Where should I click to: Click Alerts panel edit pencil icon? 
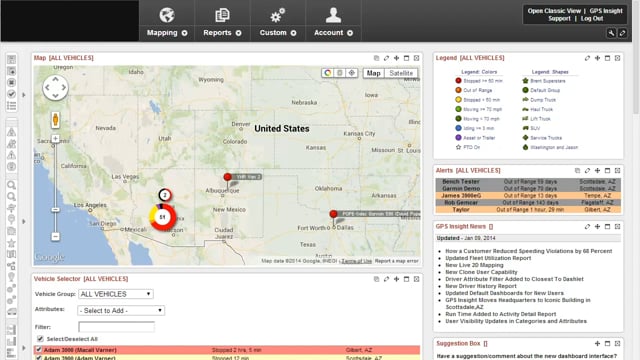tap(587, 171)
